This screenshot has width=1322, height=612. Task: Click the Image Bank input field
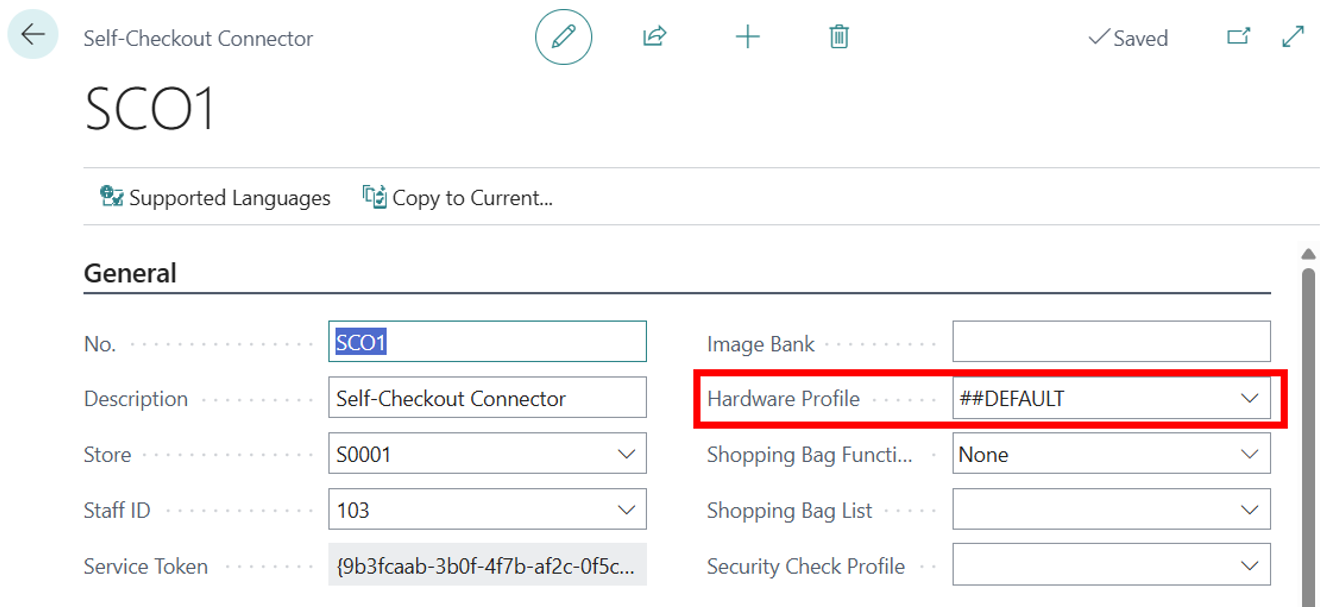coord(1110,342)
